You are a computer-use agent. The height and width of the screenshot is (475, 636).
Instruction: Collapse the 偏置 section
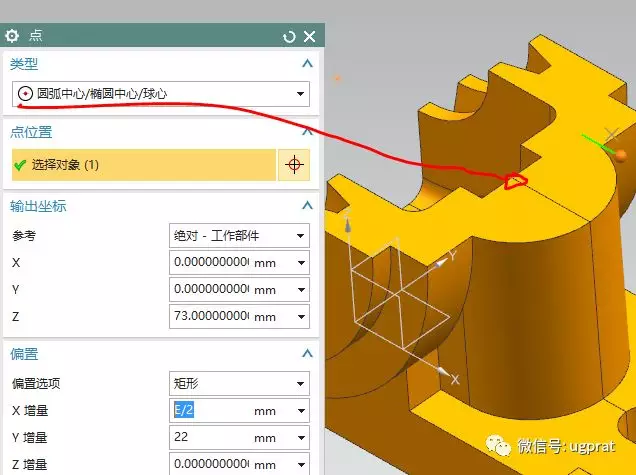(307, 353)
